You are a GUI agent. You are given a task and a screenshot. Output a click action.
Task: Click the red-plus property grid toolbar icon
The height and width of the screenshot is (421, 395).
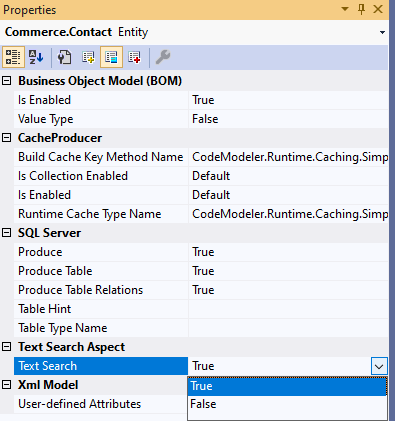pos(135,57)
